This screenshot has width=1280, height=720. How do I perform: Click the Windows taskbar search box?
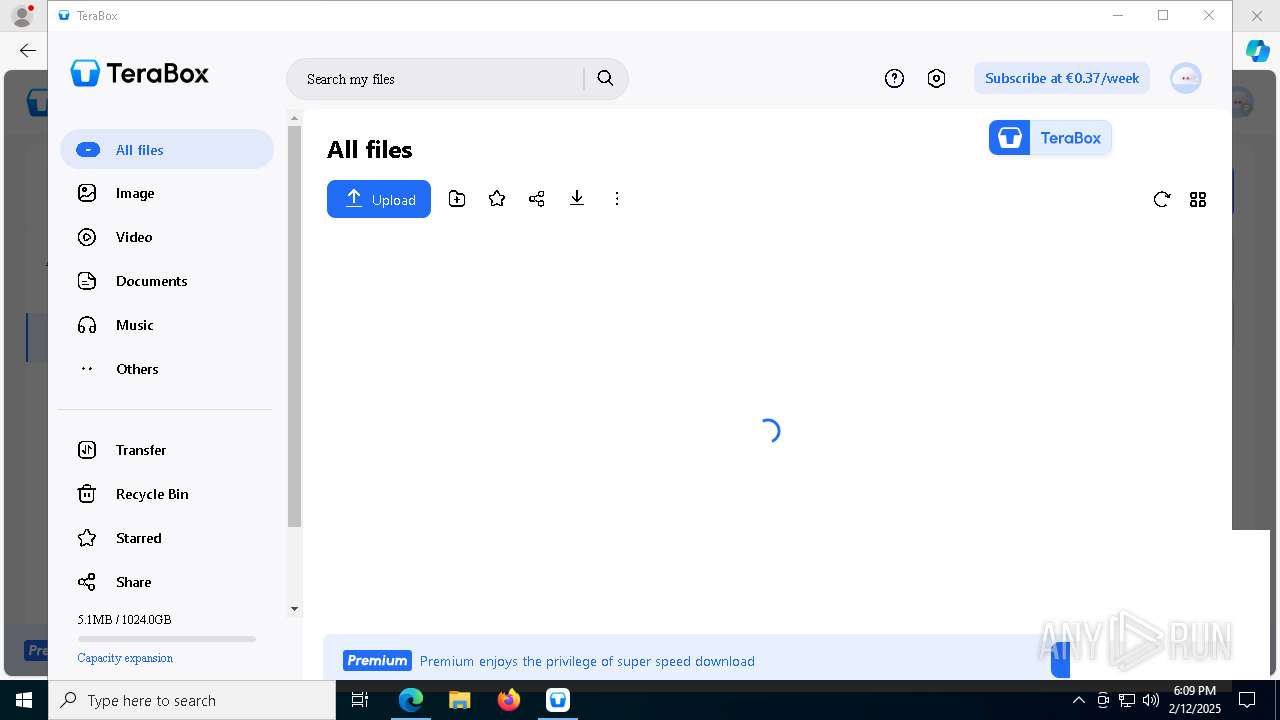(192, 700)
